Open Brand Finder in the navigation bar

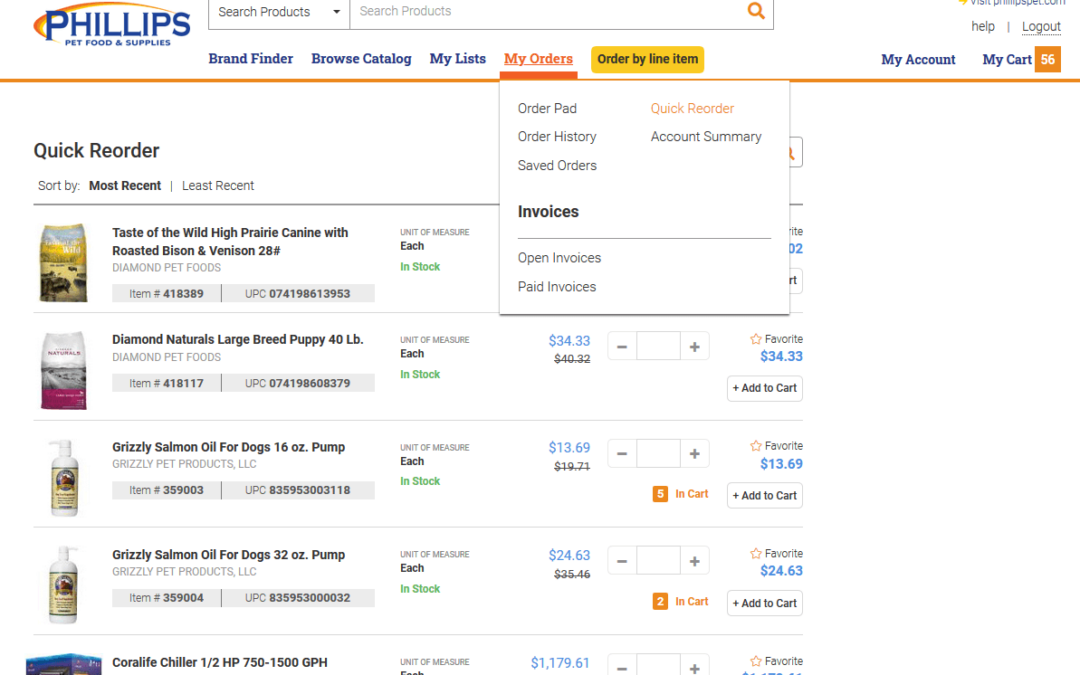[251, 59]
